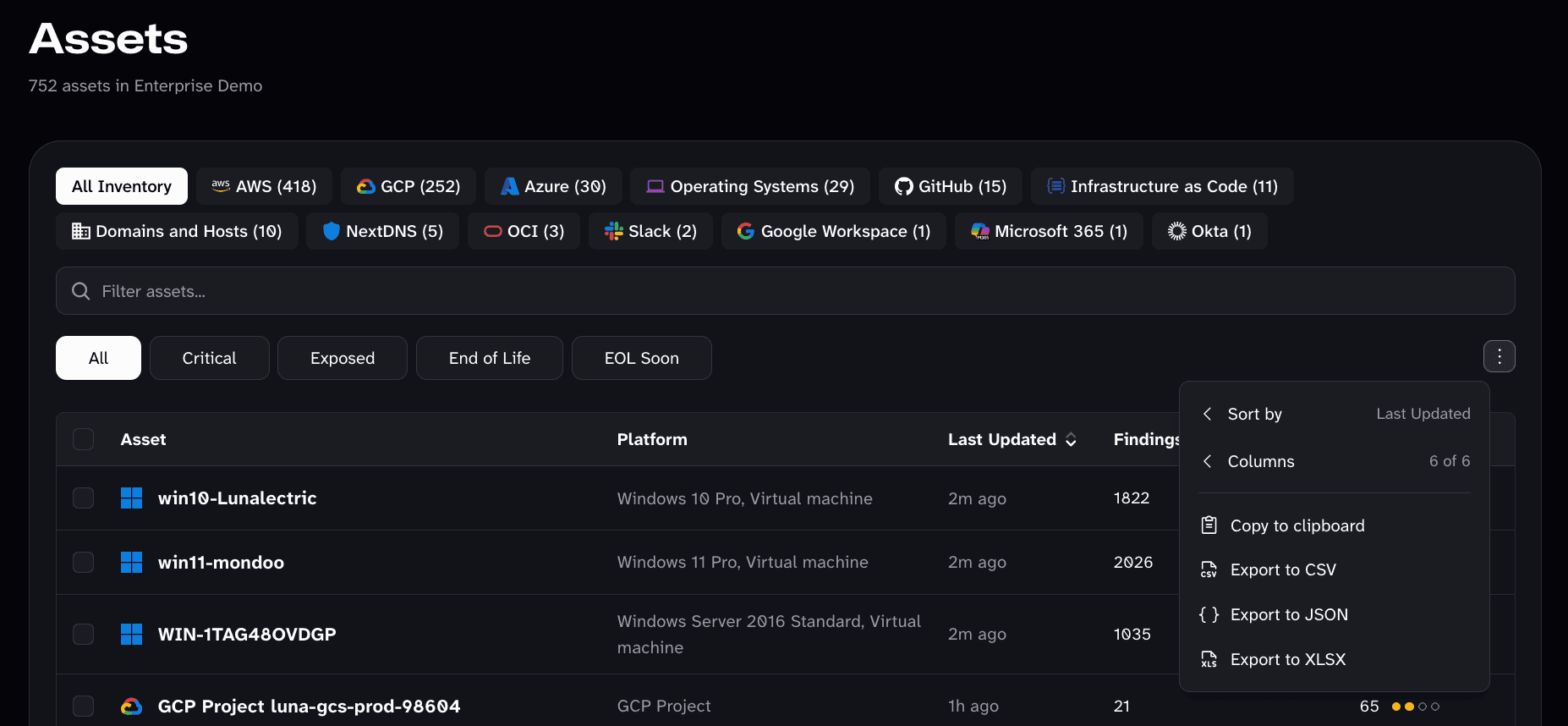Click the Windows icon beside win10-Lunalectric
This screenshot has width=1568, height=726.
pyautogui.click(x=132, y=498)
